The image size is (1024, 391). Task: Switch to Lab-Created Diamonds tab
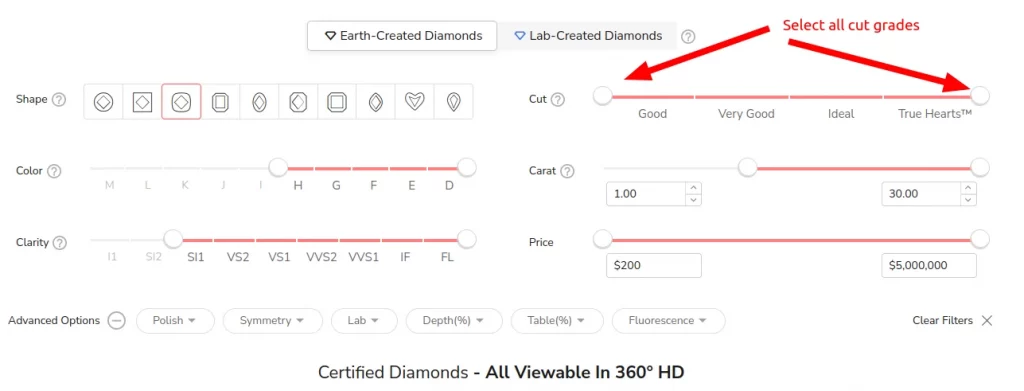(x=587, y=36)
